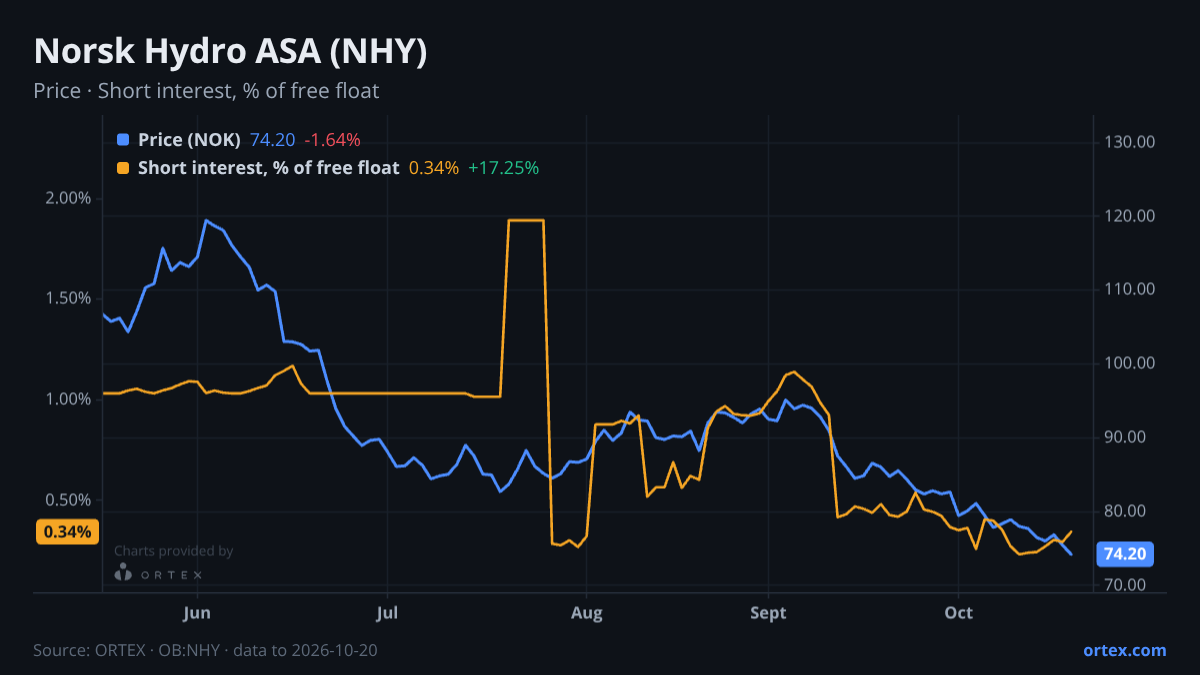Viewport: 1200px width, 675px height.
Task: Click the 0.34% orange axis value badge
Action: [68, 532]
